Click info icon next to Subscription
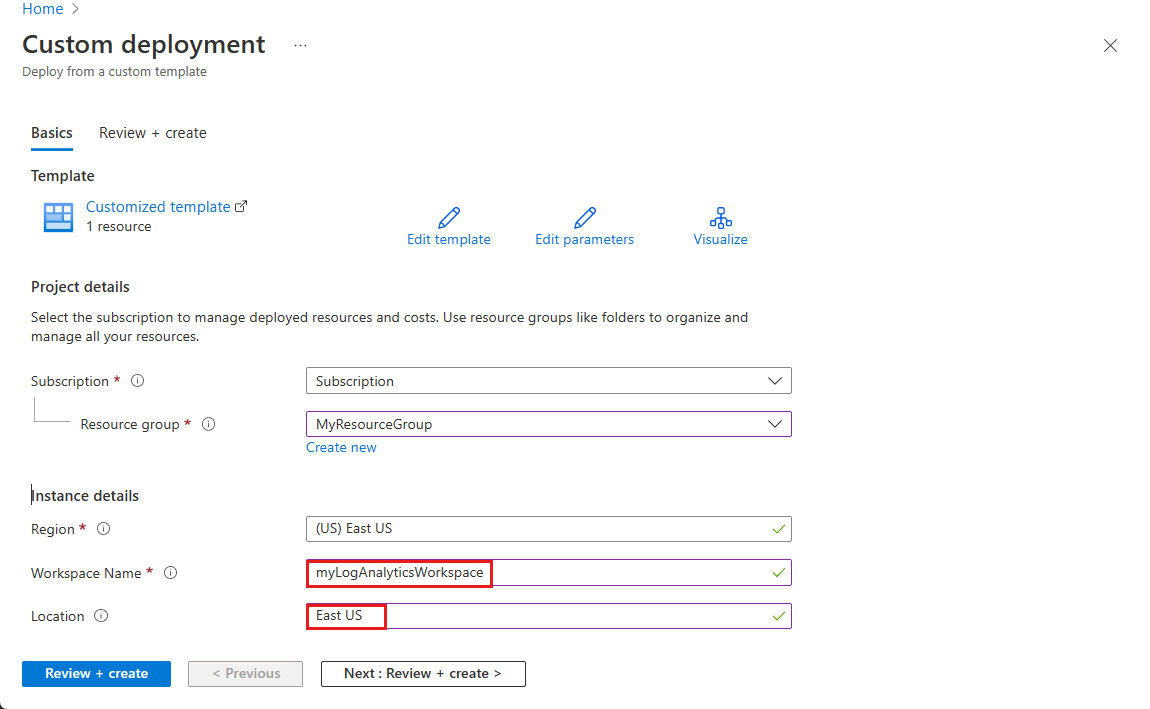 [138, 381]
